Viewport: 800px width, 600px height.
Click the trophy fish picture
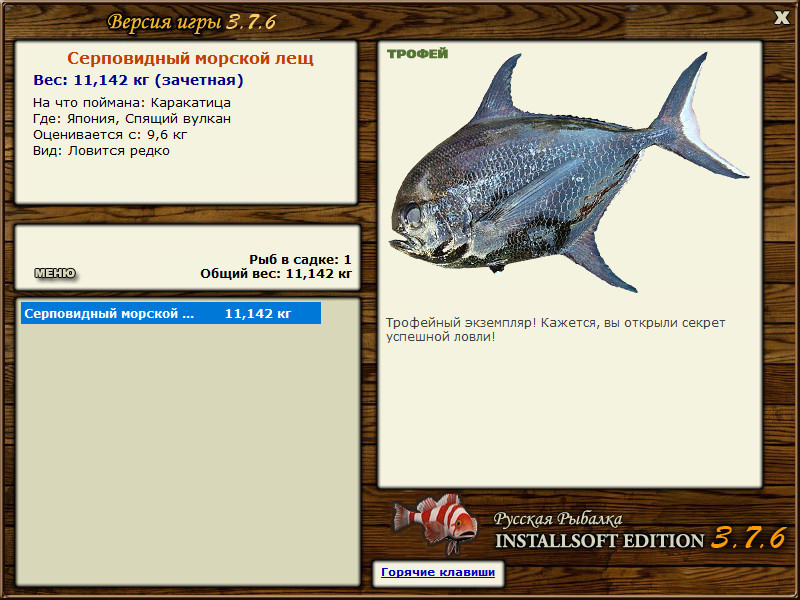569,172
